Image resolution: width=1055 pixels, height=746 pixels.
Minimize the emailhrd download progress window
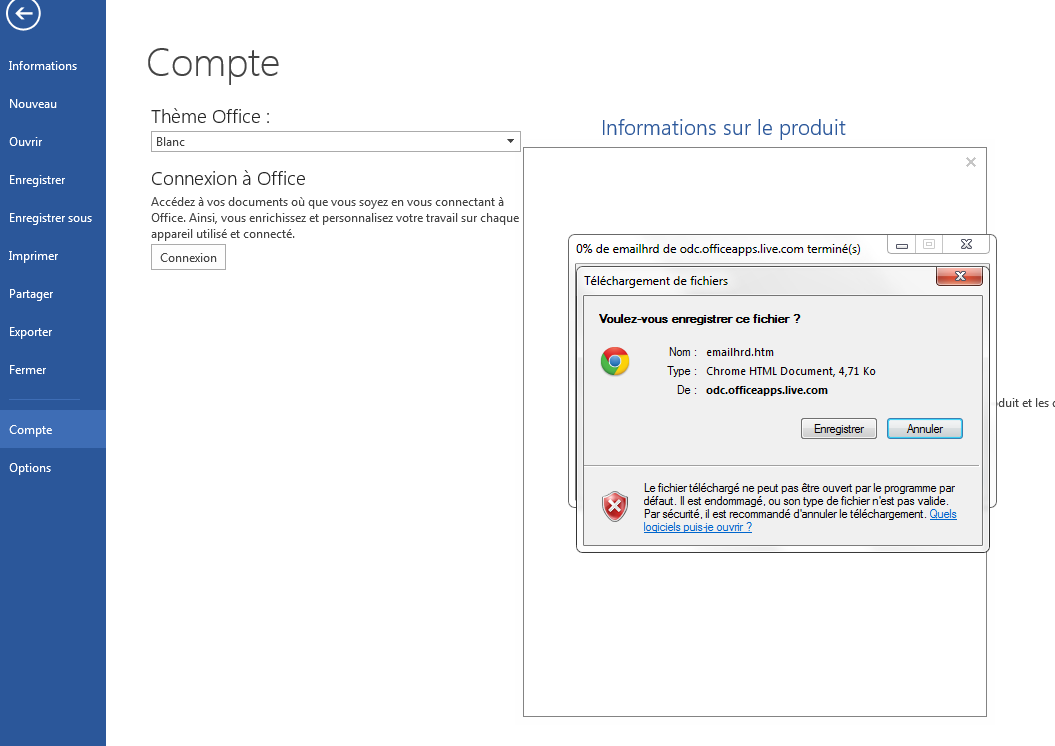902,245
